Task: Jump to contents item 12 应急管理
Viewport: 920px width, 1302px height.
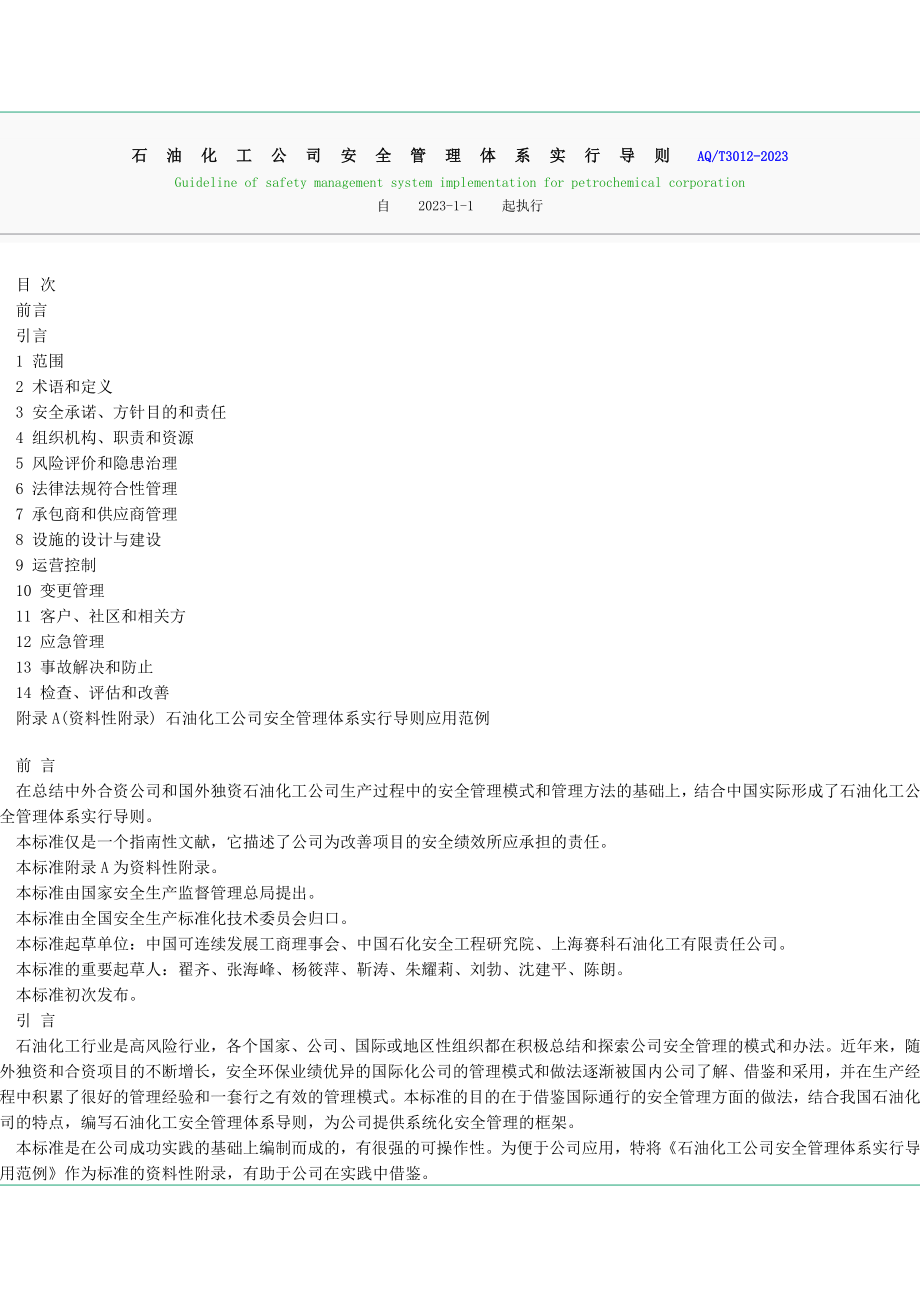Action: 60,642
